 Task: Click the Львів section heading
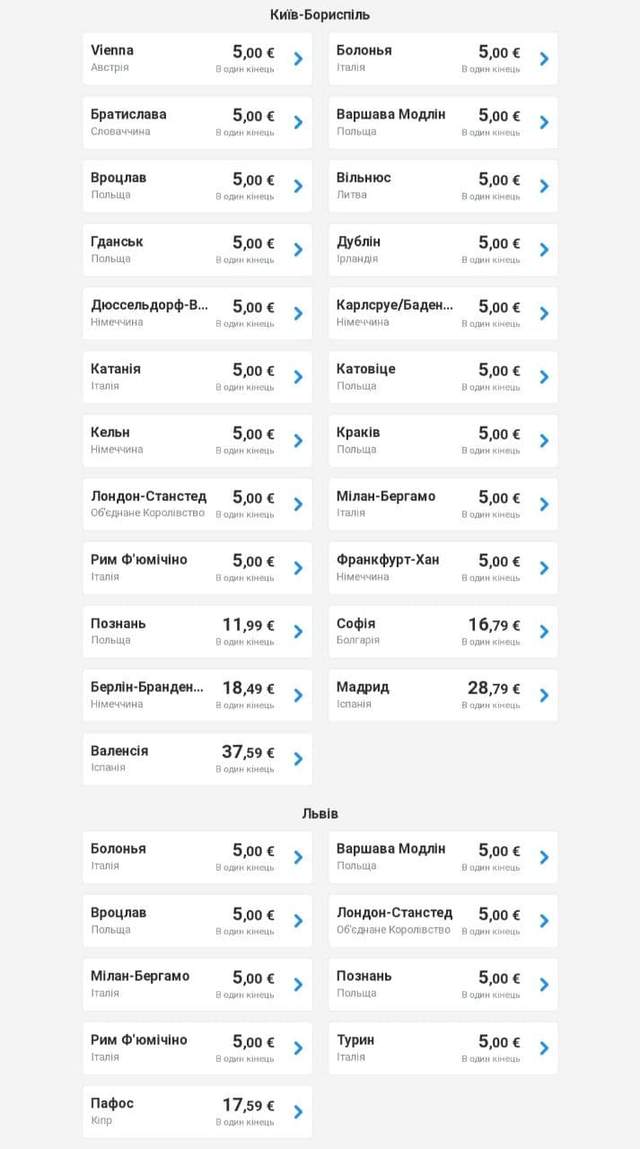point(320,814)
